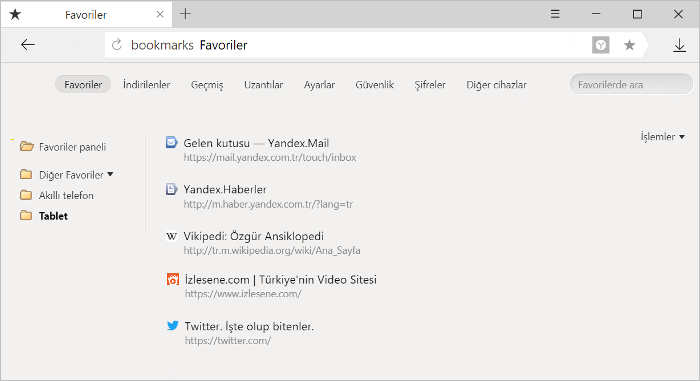Open a new tab with plus icon

pyautogui.click(x=185, y=14)
